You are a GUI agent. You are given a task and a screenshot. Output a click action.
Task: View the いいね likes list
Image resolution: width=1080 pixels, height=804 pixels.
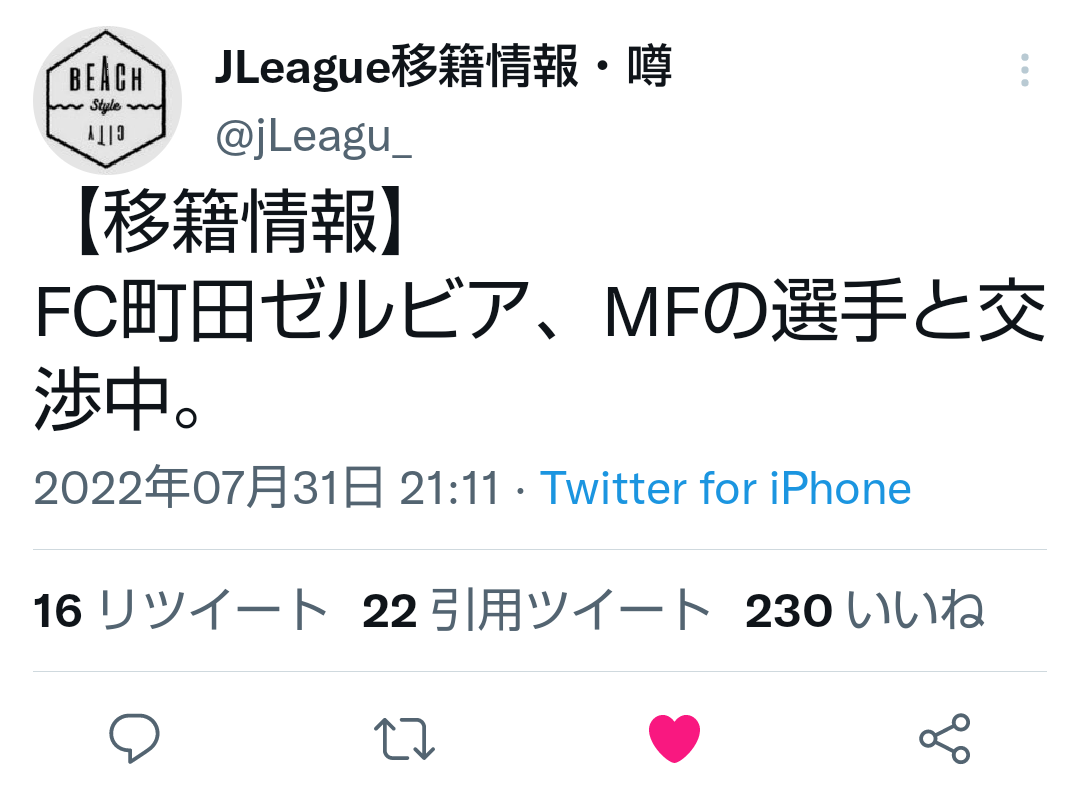tap(915, 610)
